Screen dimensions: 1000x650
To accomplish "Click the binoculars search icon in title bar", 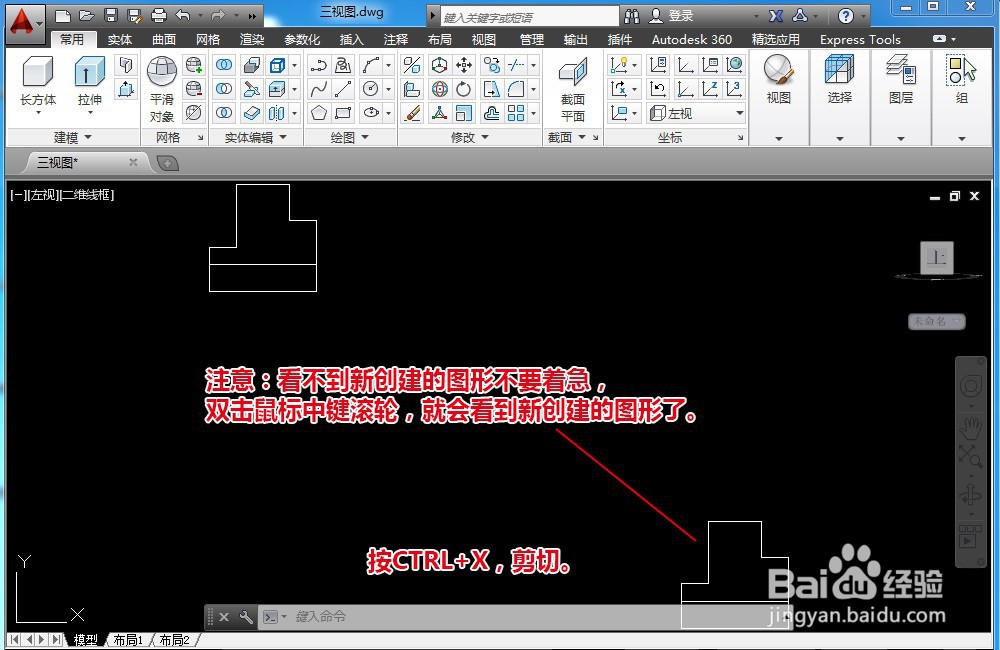I will [631, 16].
